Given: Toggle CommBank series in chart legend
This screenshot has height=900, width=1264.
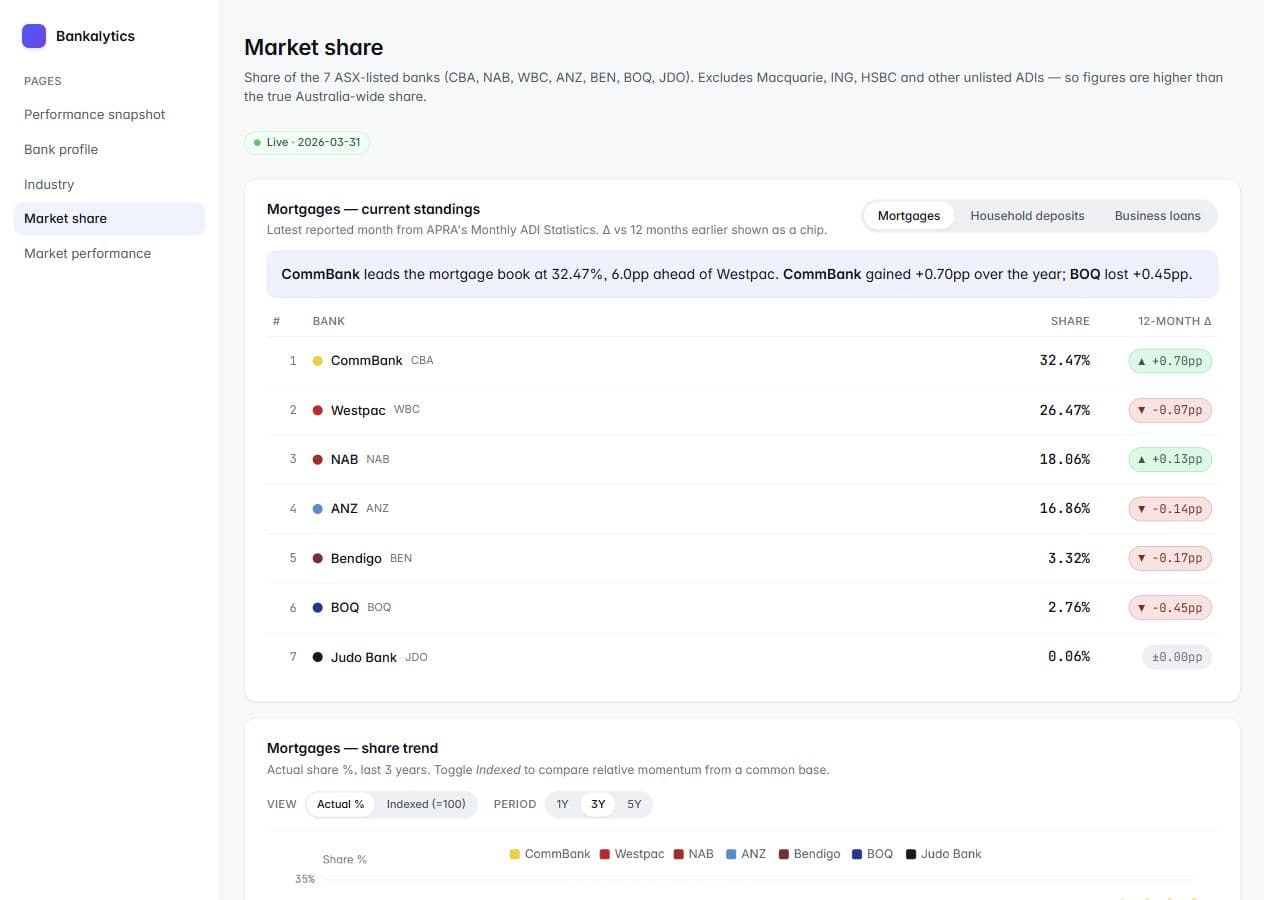Looking at the screenshot, I should point(550,854).
